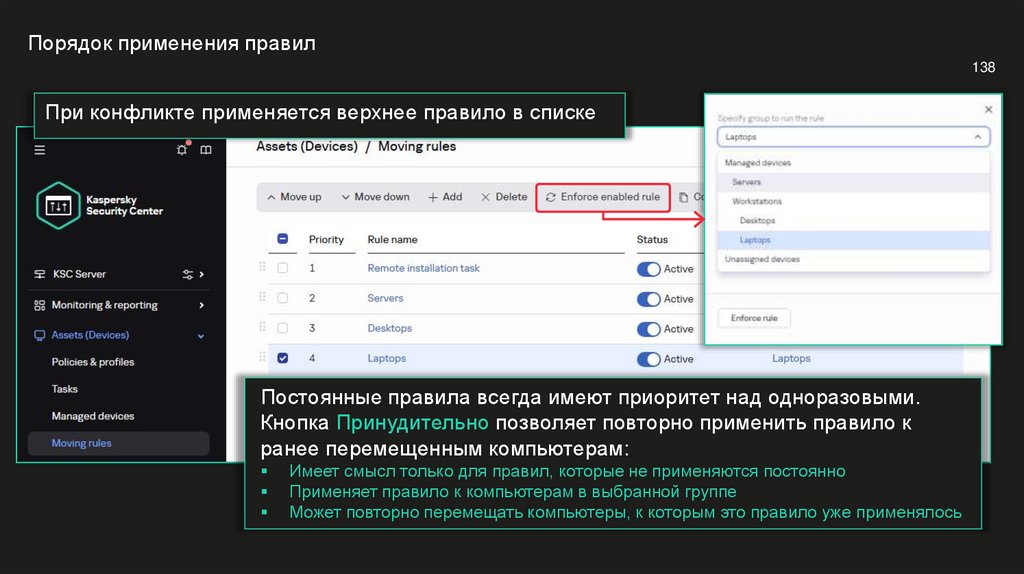The width and height of the screenshot is (1024, 574).
Task: Open the Desktops rule link
Action: [x=389, y=328]
